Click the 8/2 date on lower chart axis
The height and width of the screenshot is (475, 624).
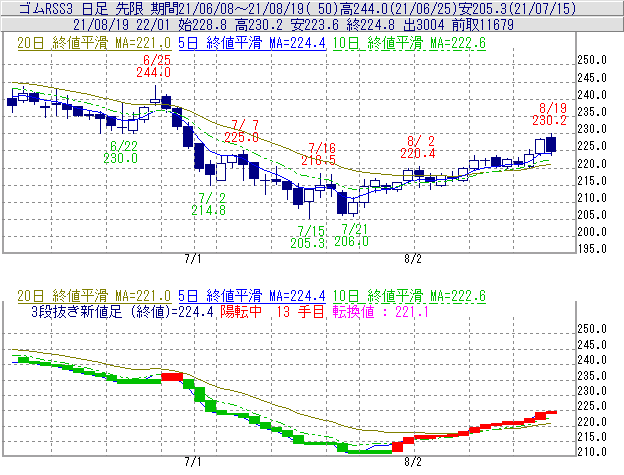(413, 462)
